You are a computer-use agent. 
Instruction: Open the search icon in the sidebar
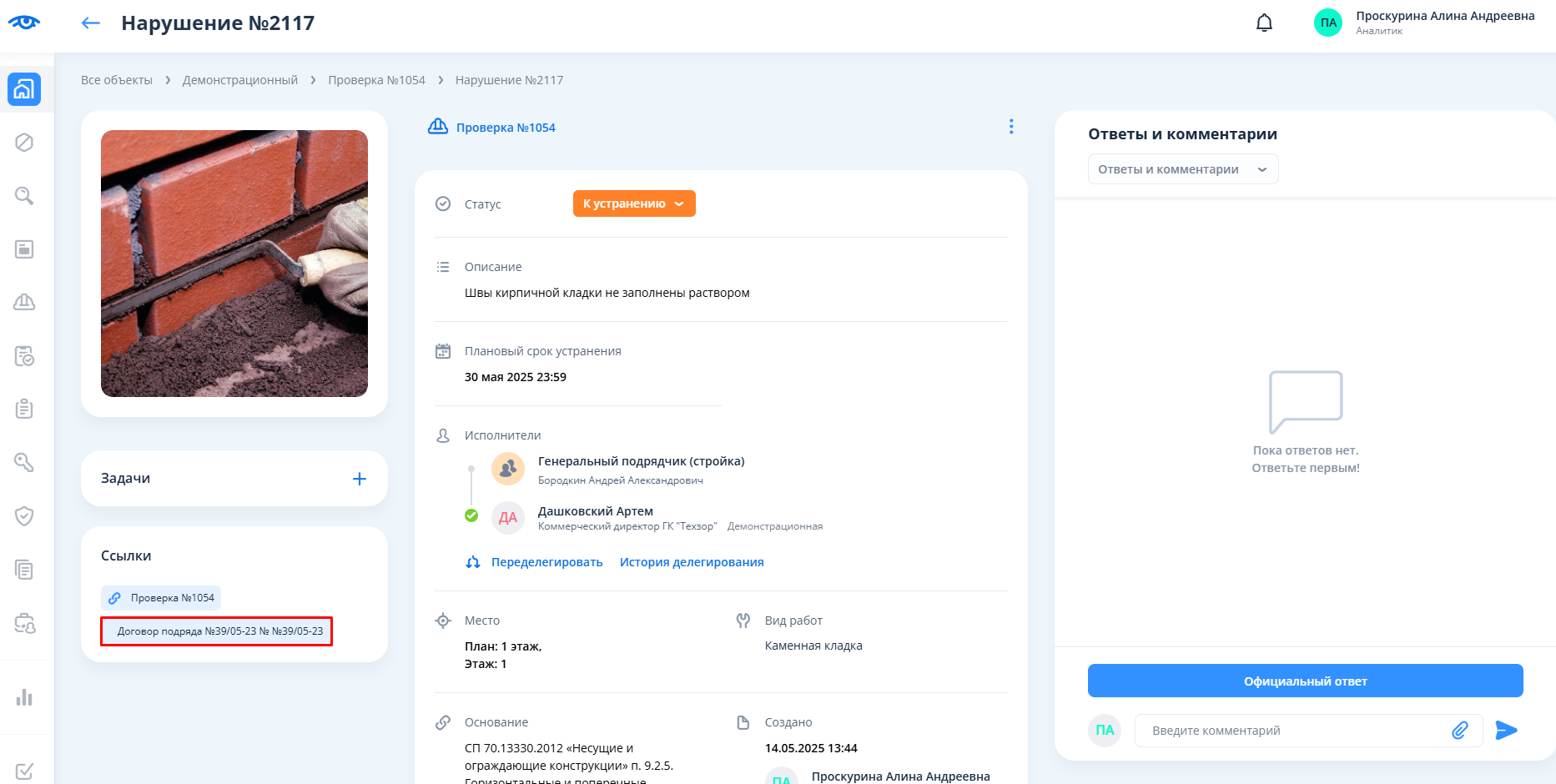[24, 196]
